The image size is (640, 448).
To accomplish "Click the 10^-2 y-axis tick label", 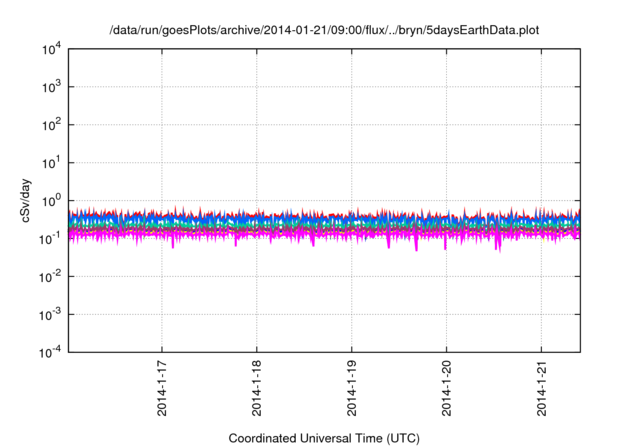I will [50, 277].
